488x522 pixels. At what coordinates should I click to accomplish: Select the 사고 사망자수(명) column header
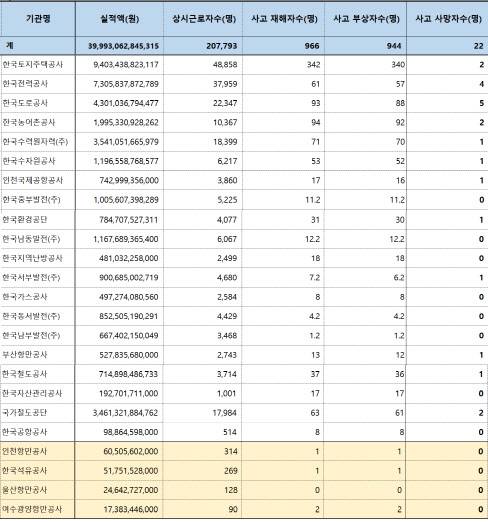448,19
